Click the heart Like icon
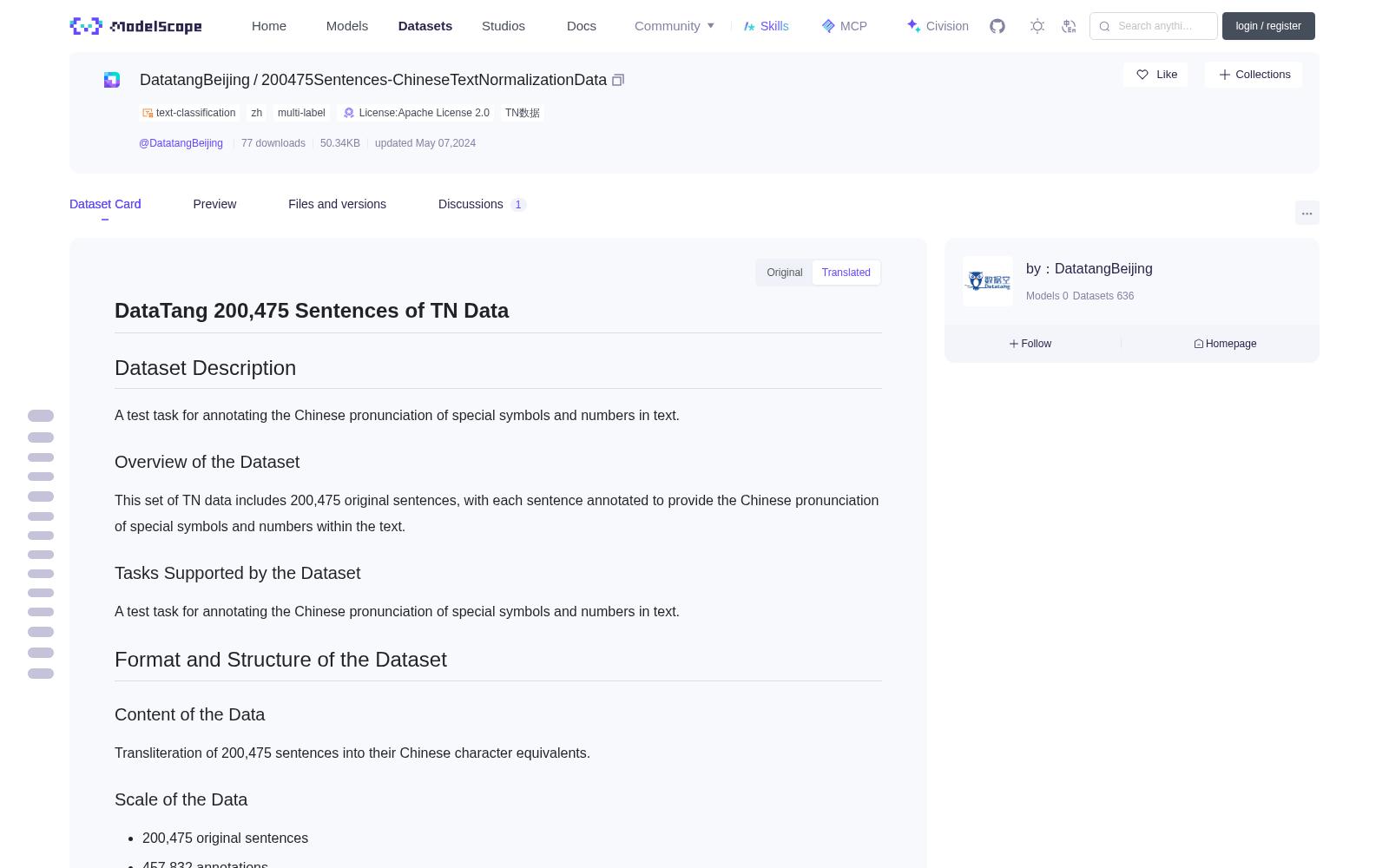The height and width of the screenshot is (868, 1389). [x=1142, y=75]
